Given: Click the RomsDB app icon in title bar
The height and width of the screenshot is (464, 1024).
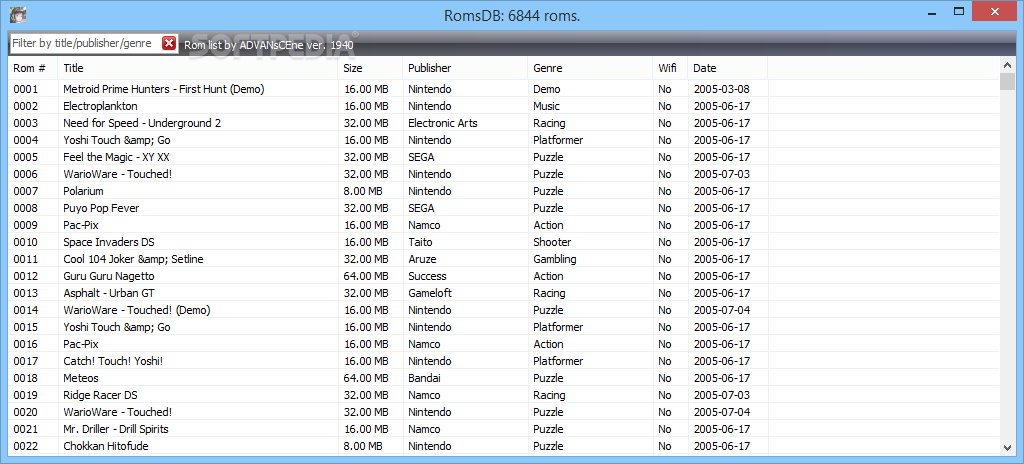Looking at the screenshot, I should 18,15.
